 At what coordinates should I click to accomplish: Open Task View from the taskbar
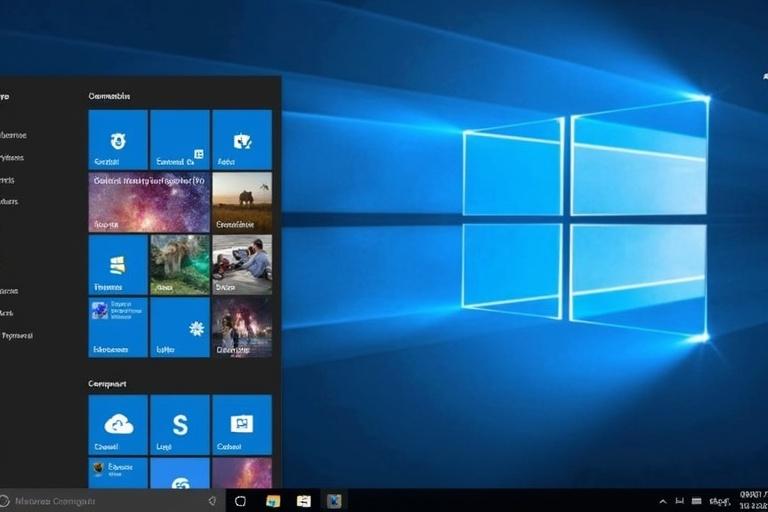(240, 501)
